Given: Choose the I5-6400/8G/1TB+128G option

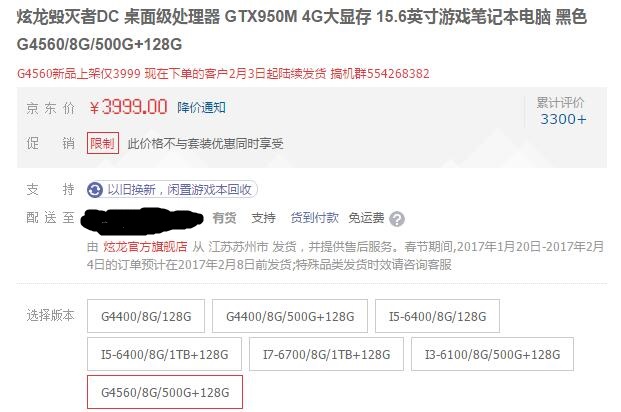Looking at the screenshot, I should tap(164, 354).
